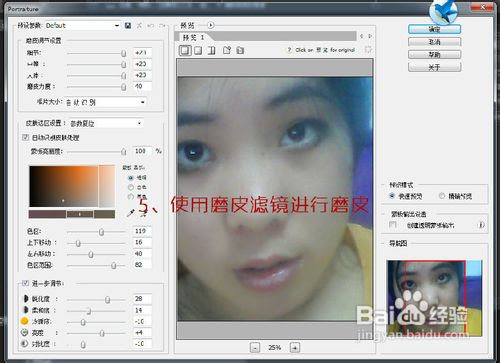500x363 pixels.
Task: Click the 亮度 brightness icon
Action: point(24,332)
